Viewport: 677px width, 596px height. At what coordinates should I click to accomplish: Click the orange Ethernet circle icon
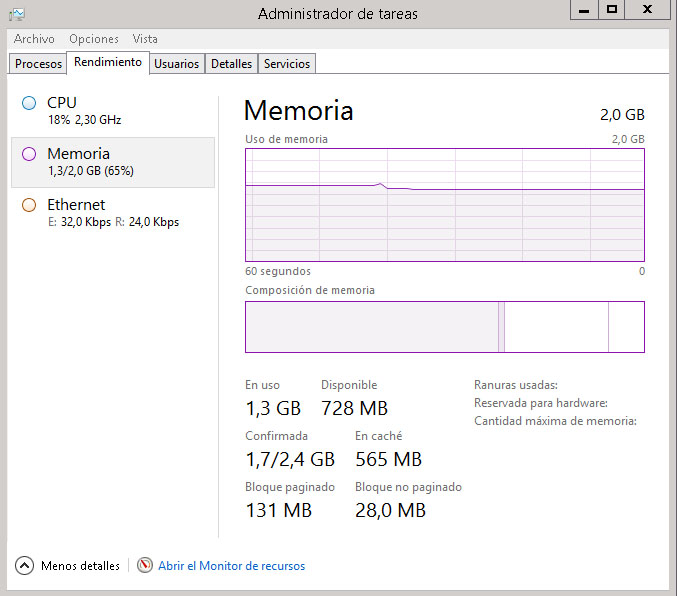point(28,205)
